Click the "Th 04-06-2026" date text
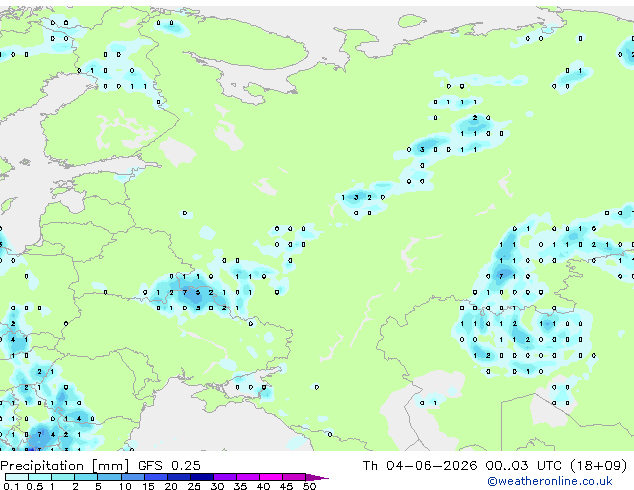Viewport: 634px width, 490px height. tap(420, 466)
